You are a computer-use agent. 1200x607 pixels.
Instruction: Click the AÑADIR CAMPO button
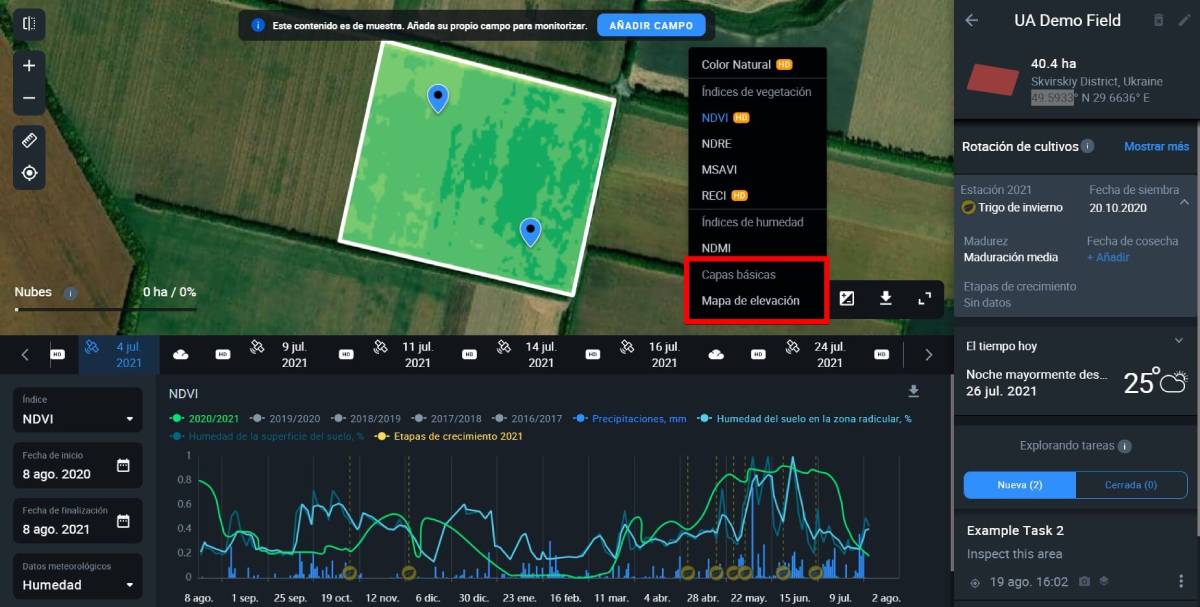(x=651, y=25)
